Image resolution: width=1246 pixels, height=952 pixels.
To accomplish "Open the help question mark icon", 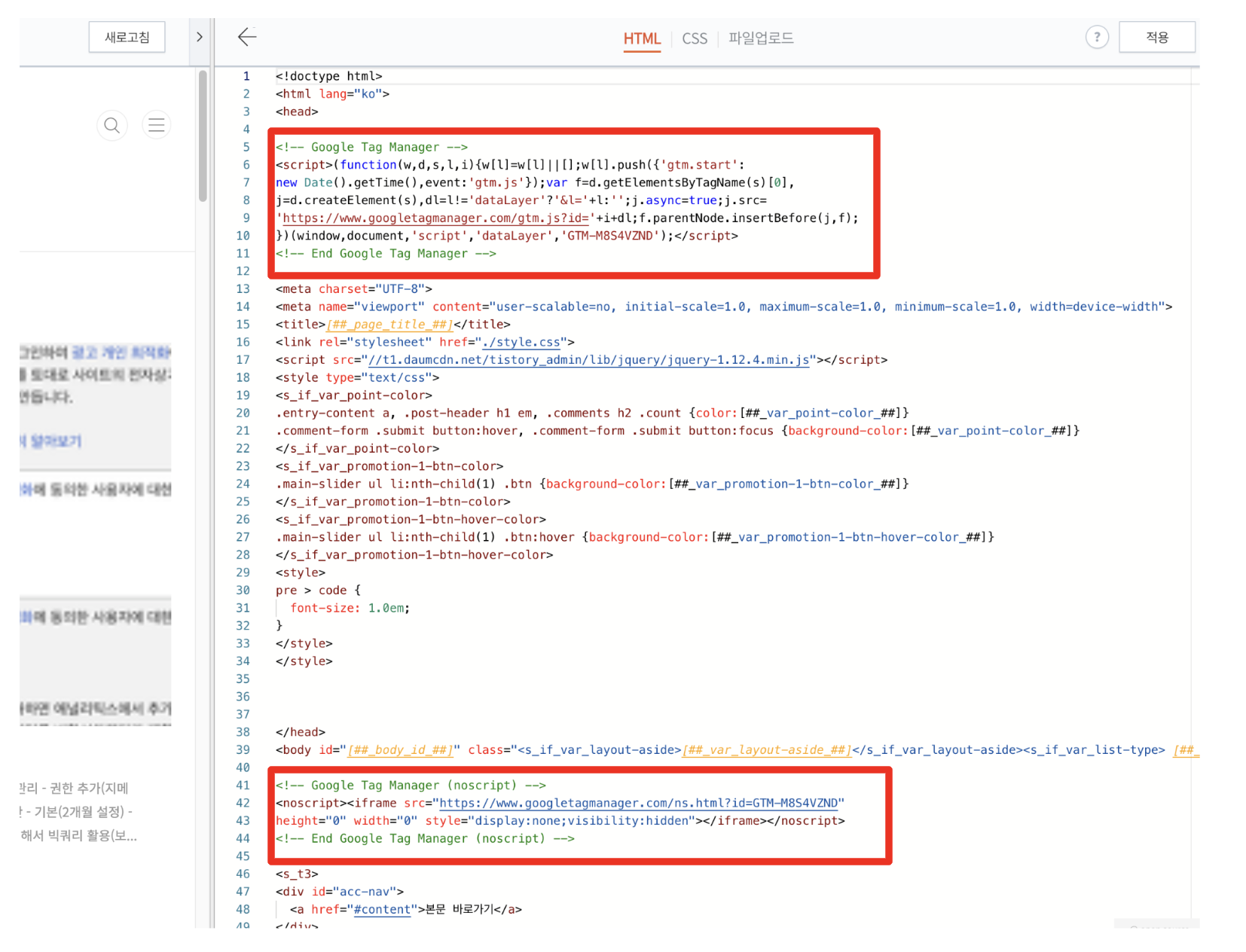I will 1097,37.
